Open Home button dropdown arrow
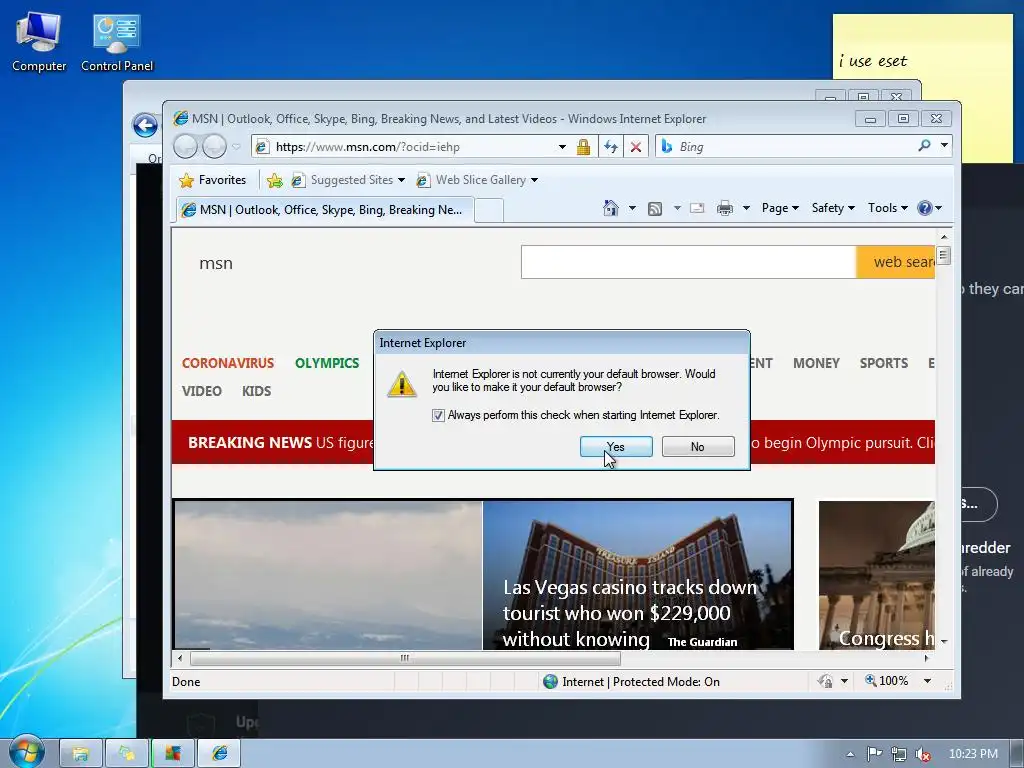The image size is (1024, 768). click(x=632, y=208)
